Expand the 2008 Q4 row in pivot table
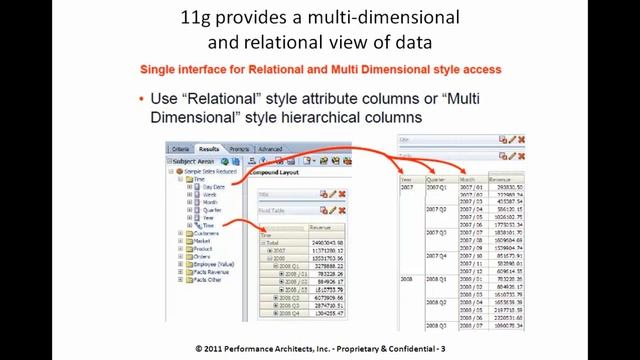 click(276, 313)
